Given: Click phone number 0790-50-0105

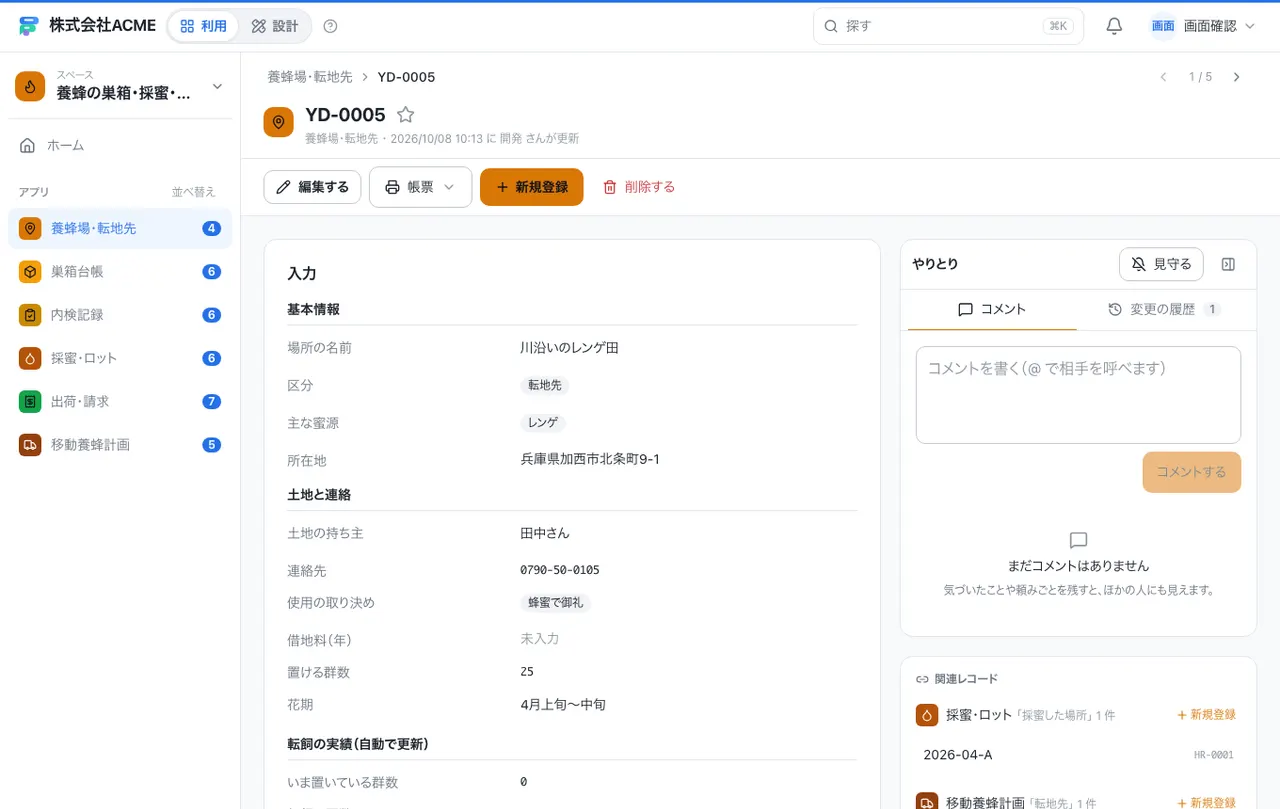Looking at the screenshot, I should coord(560,570).
